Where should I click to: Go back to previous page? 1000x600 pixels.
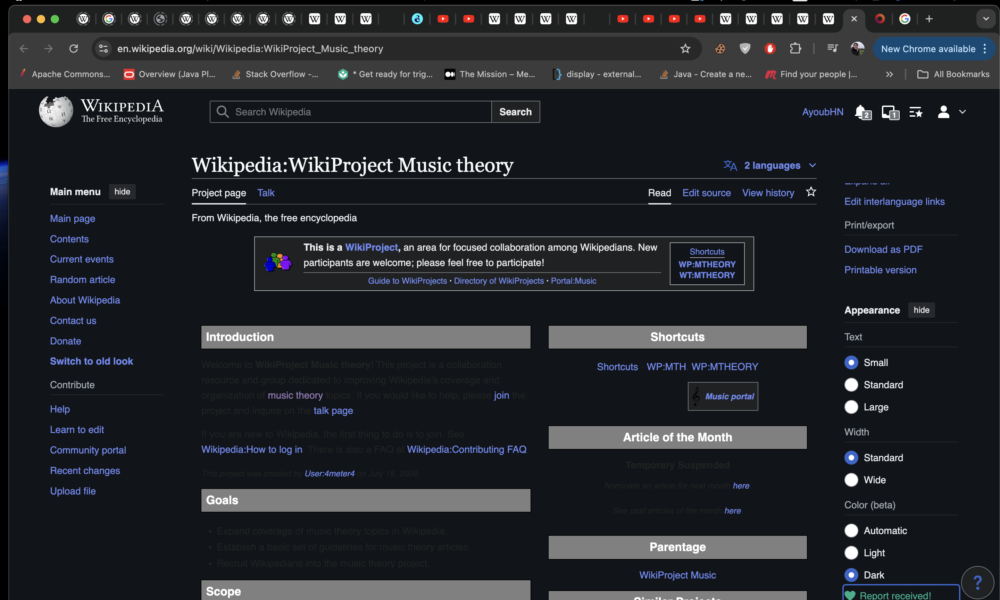(x=24, y=48)
